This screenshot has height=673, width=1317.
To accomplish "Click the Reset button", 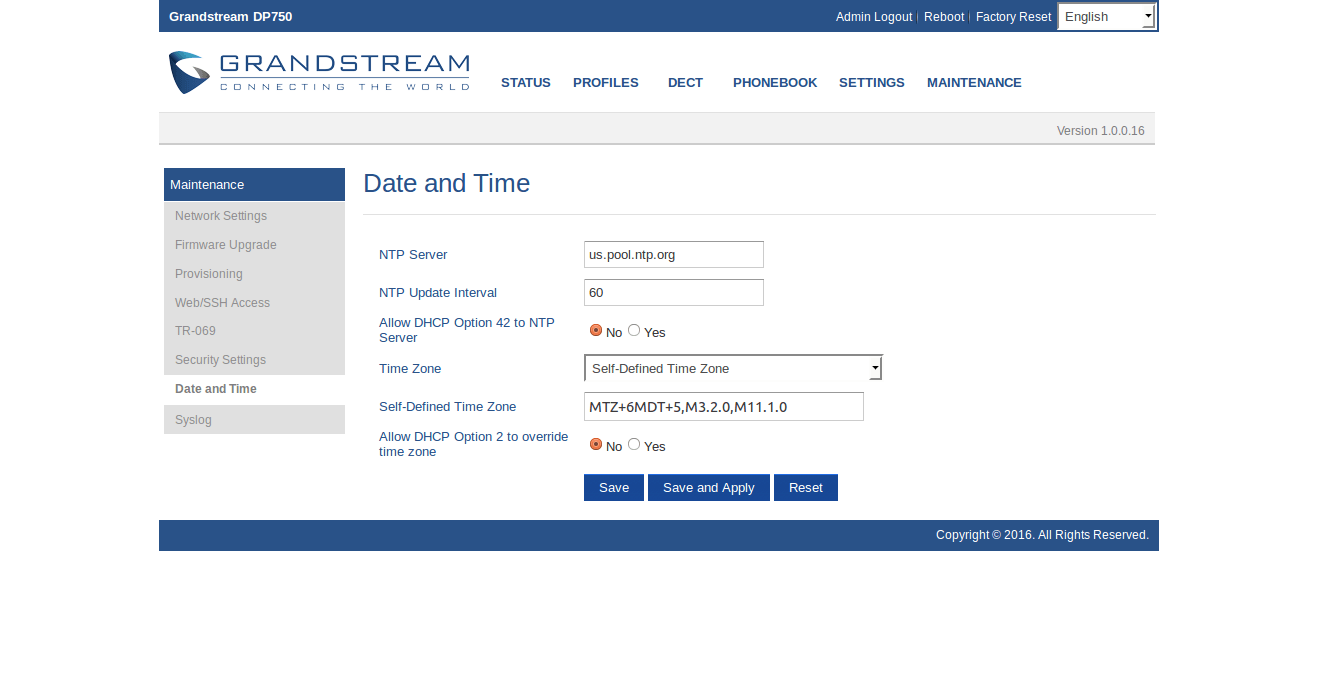I will click(805, 488).
